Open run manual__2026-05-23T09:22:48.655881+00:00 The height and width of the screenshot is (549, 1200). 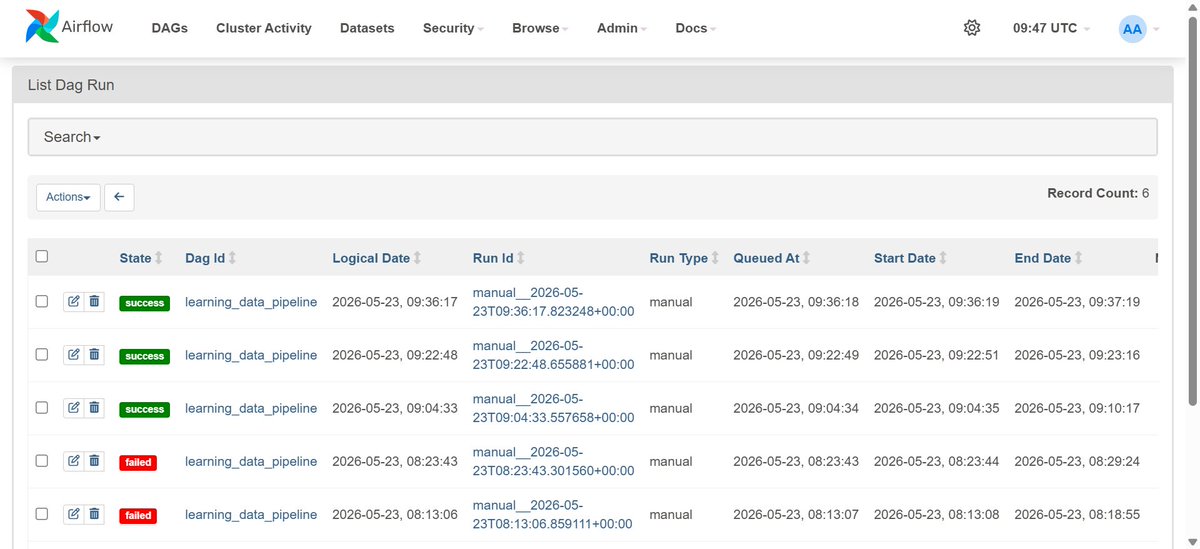(553, 354)
